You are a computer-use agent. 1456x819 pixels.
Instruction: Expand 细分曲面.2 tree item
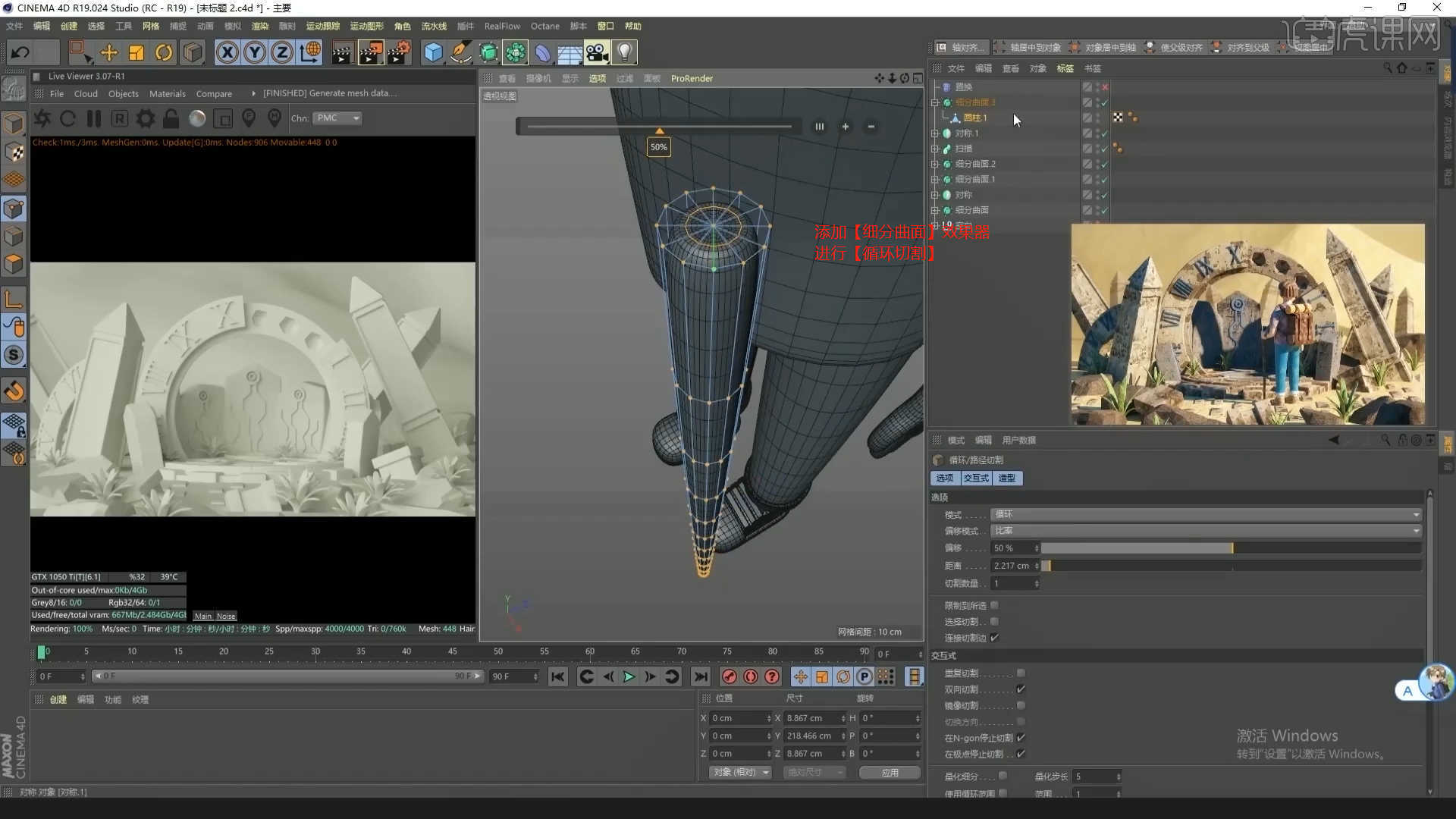[935, 164]
